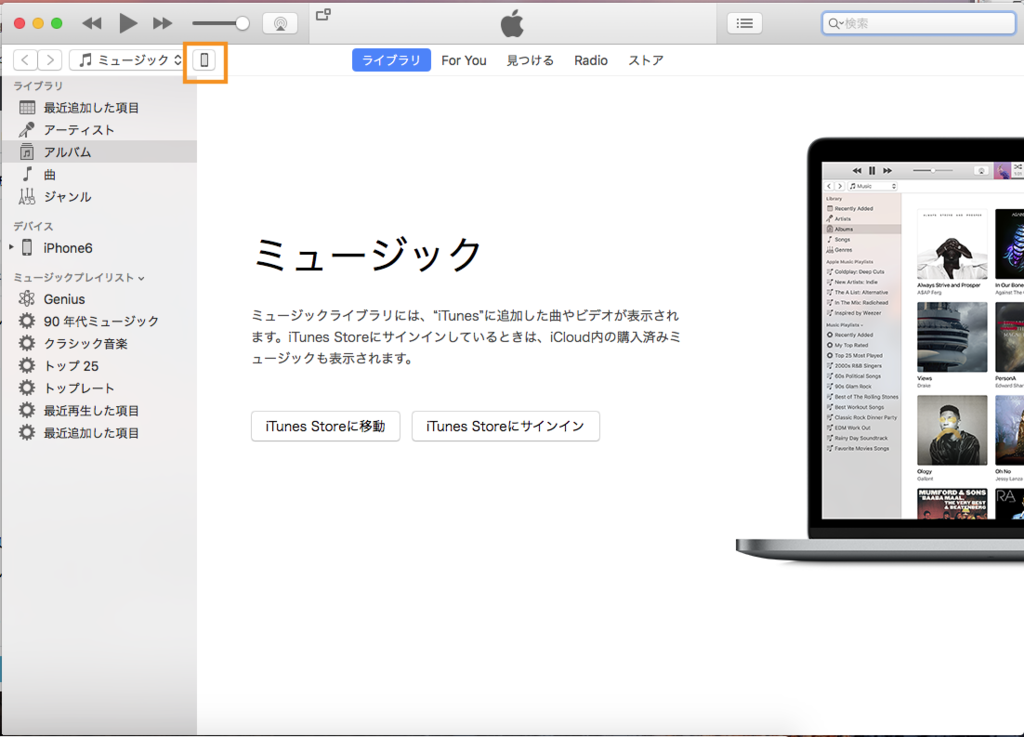Select the iPhone6 device in sidebar
This screenshot has width=1024, height=737.
tap(99, 248)
